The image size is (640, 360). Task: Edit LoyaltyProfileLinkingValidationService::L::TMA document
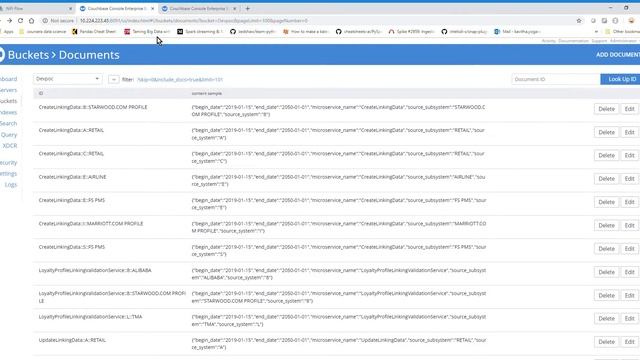click(629, 318)
